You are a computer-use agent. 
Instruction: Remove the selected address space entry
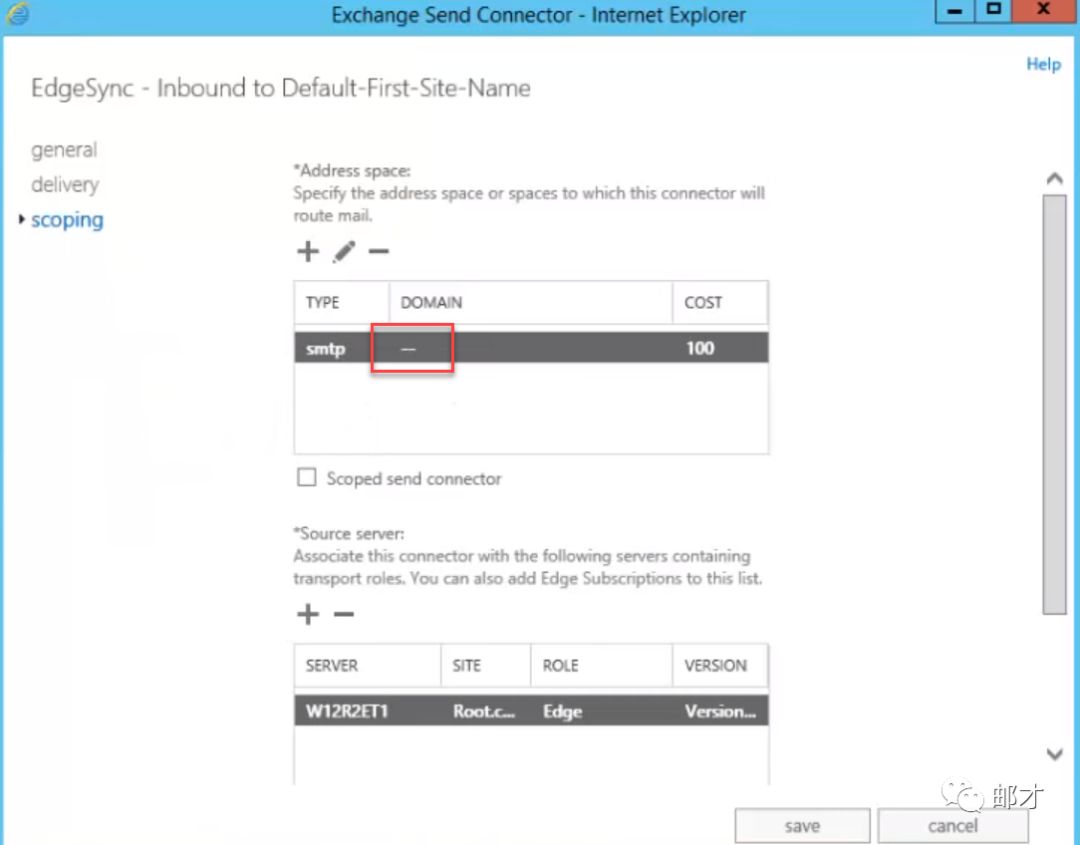378,252
